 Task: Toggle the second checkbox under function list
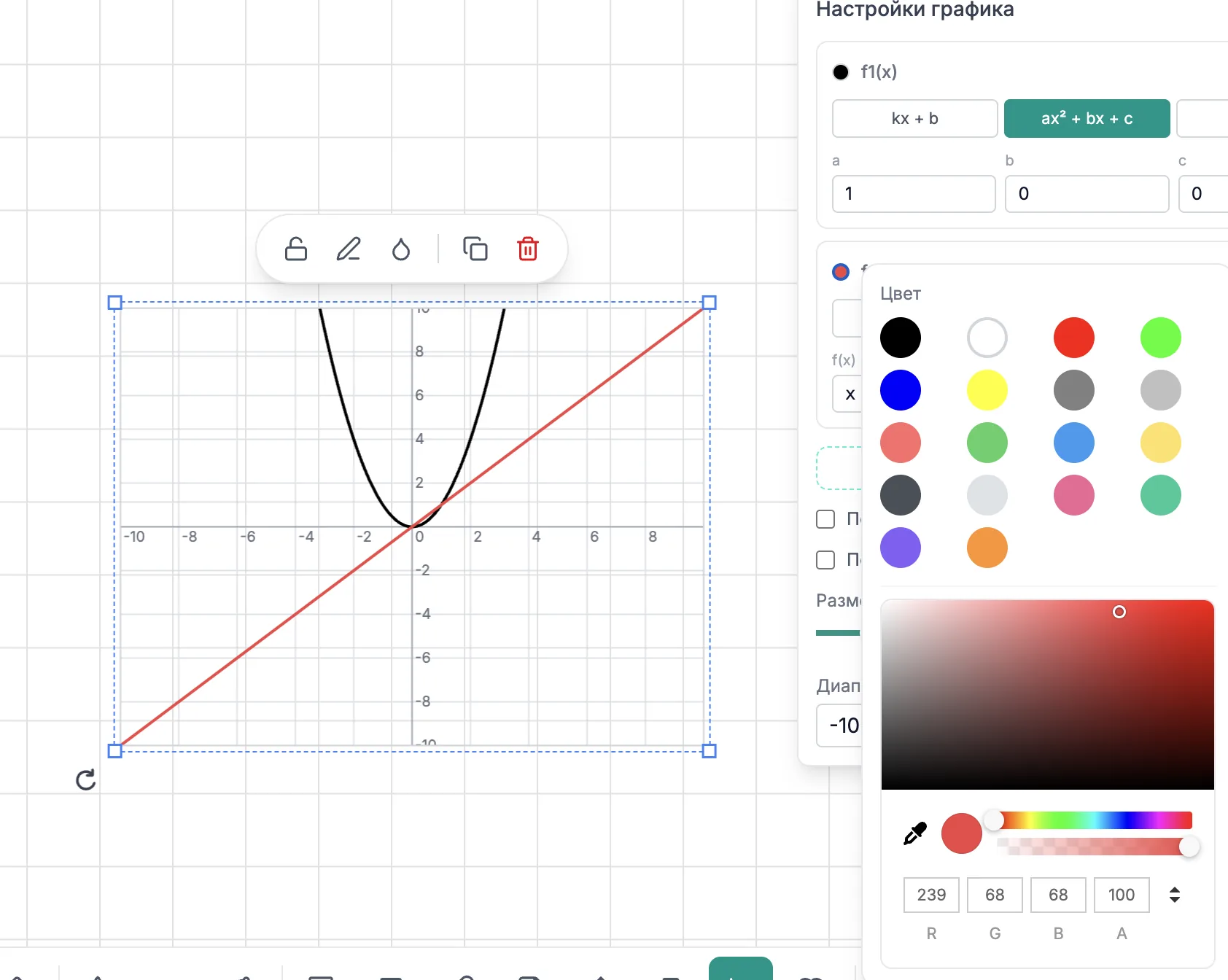825,560
